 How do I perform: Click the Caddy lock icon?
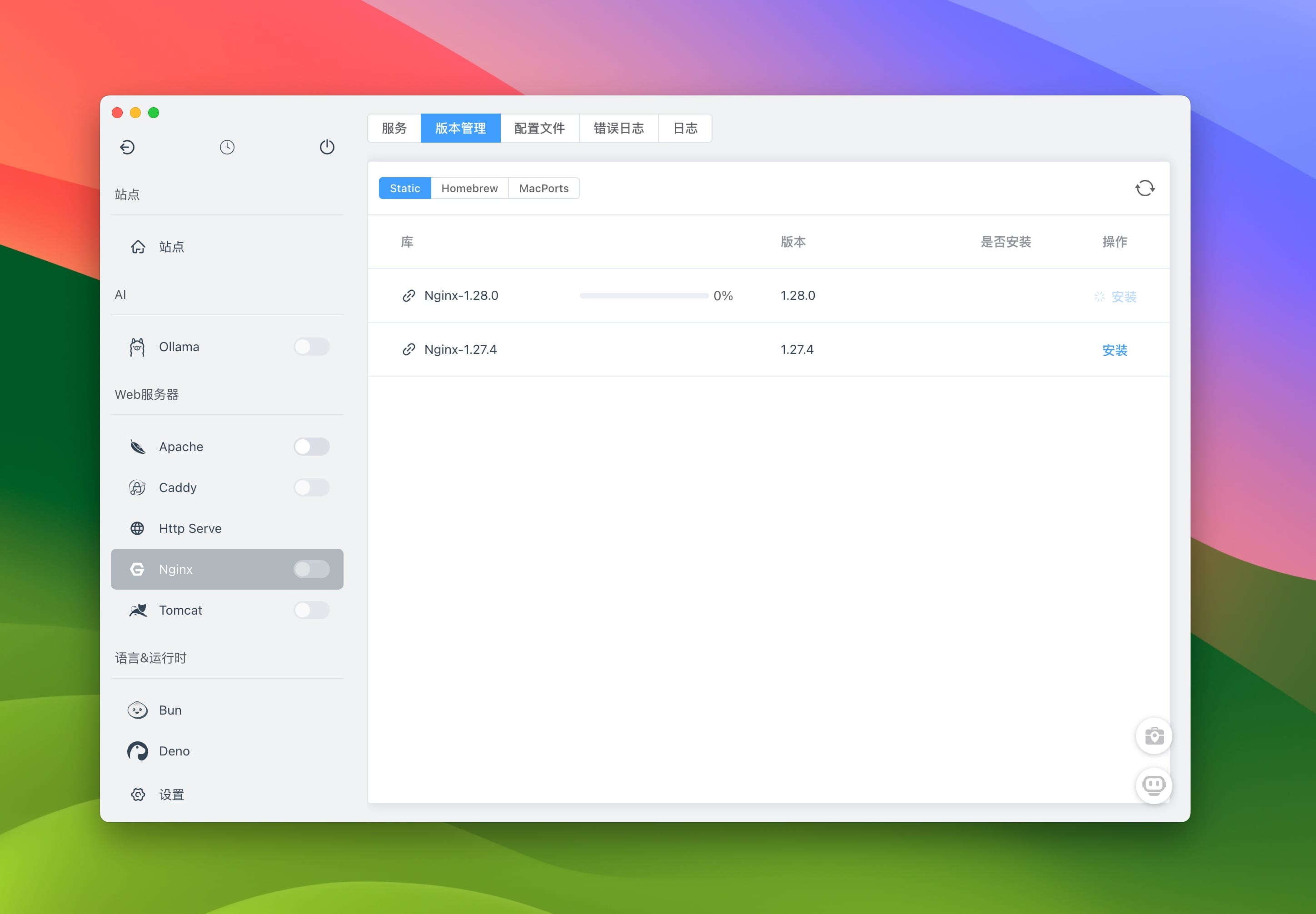coord(138,487)
